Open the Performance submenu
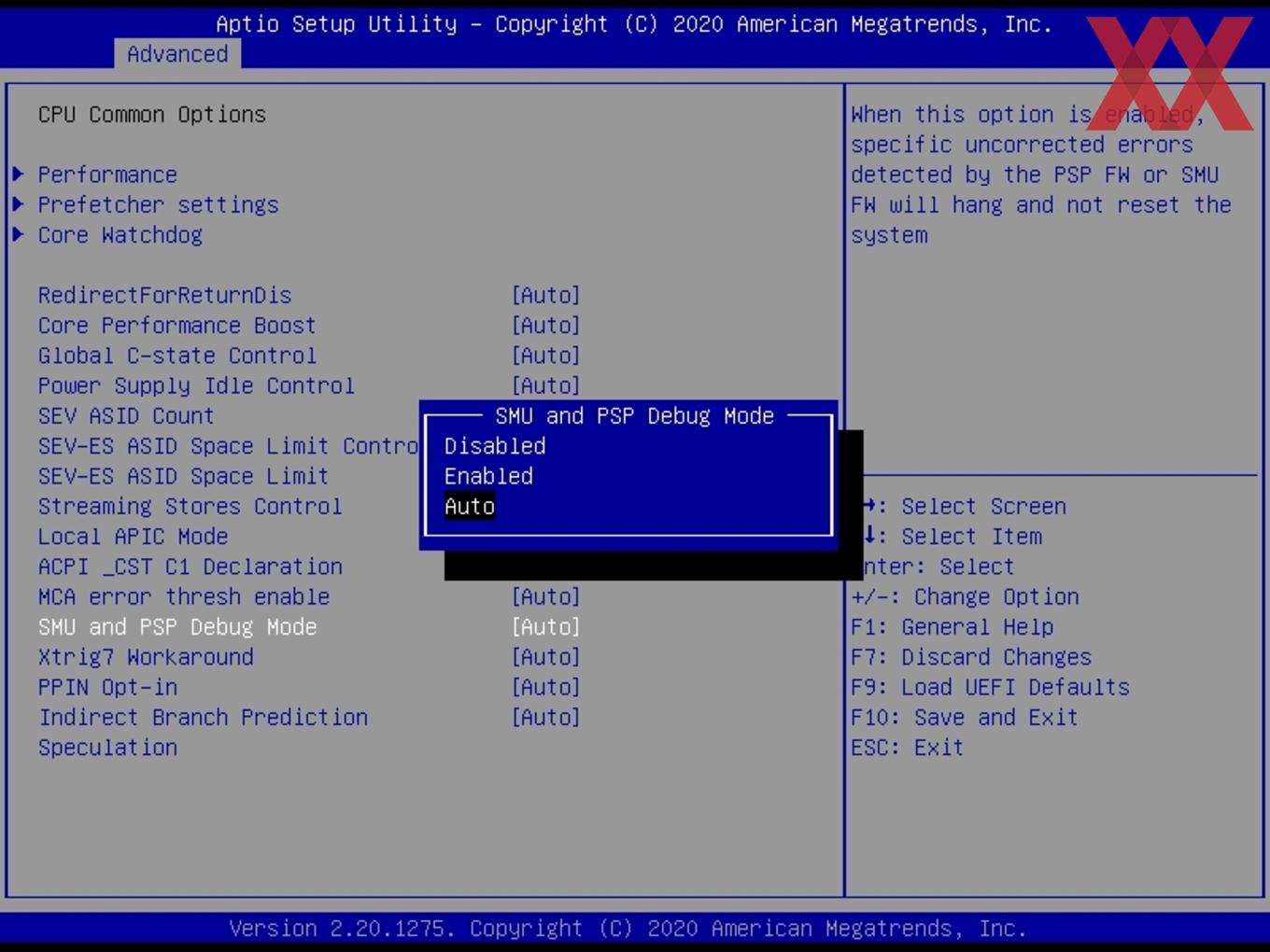Viewport: 1270px width, 952px height. (107, 175)
